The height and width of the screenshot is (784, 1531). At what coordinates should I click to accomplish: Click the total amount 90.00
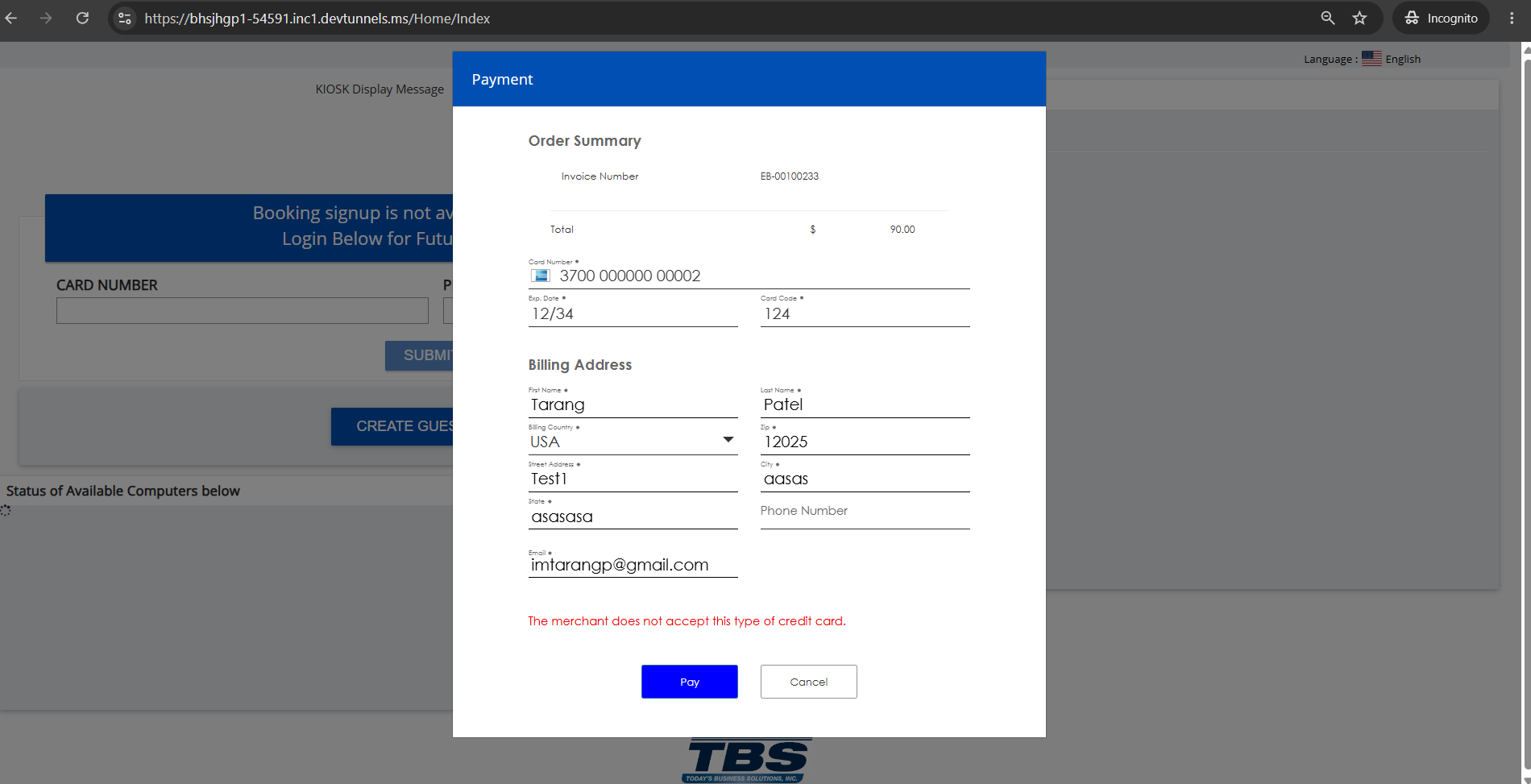pos(902,230)
